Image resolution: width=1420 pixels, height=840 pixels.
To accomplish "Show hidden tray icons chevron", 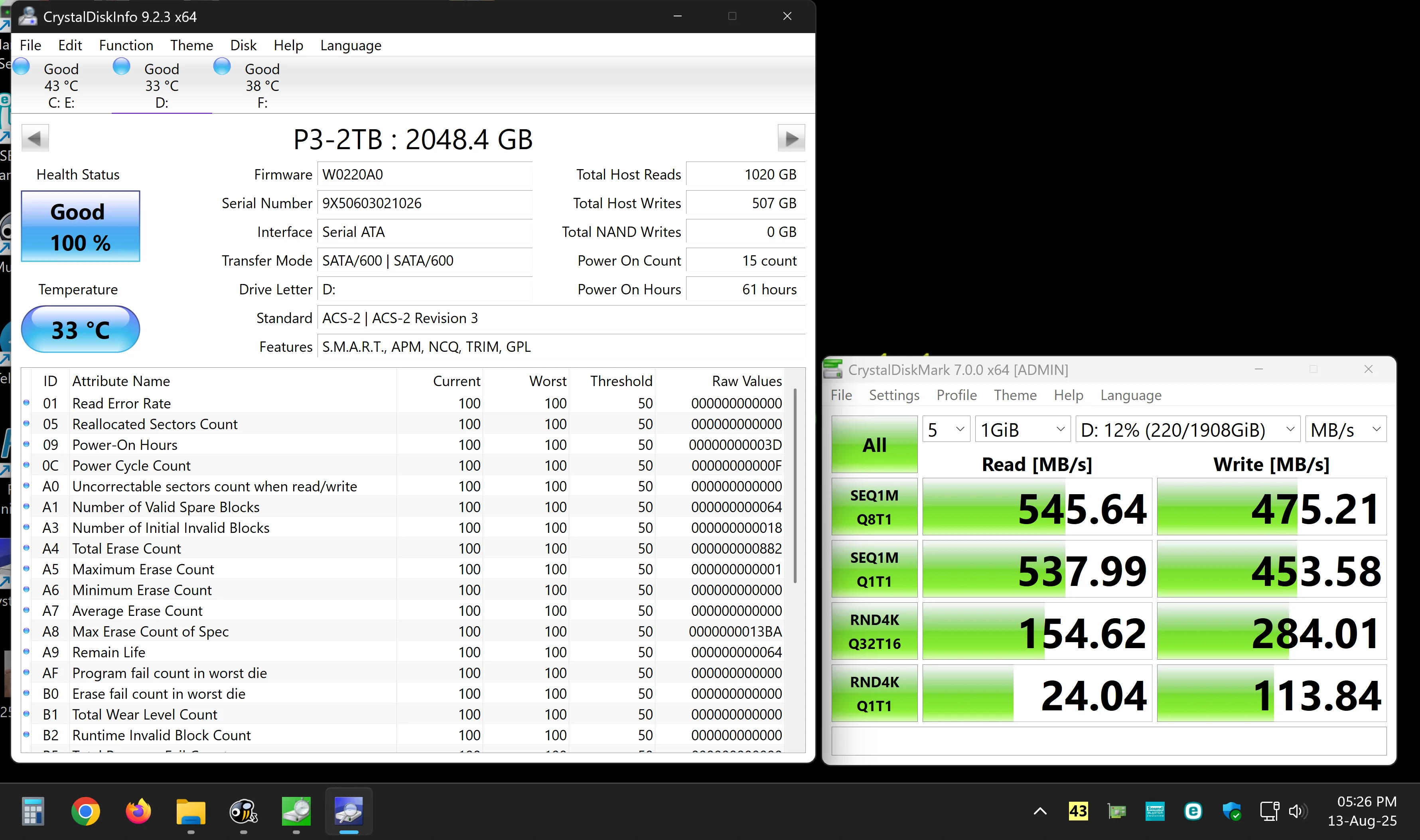I will coord(1040,811).
